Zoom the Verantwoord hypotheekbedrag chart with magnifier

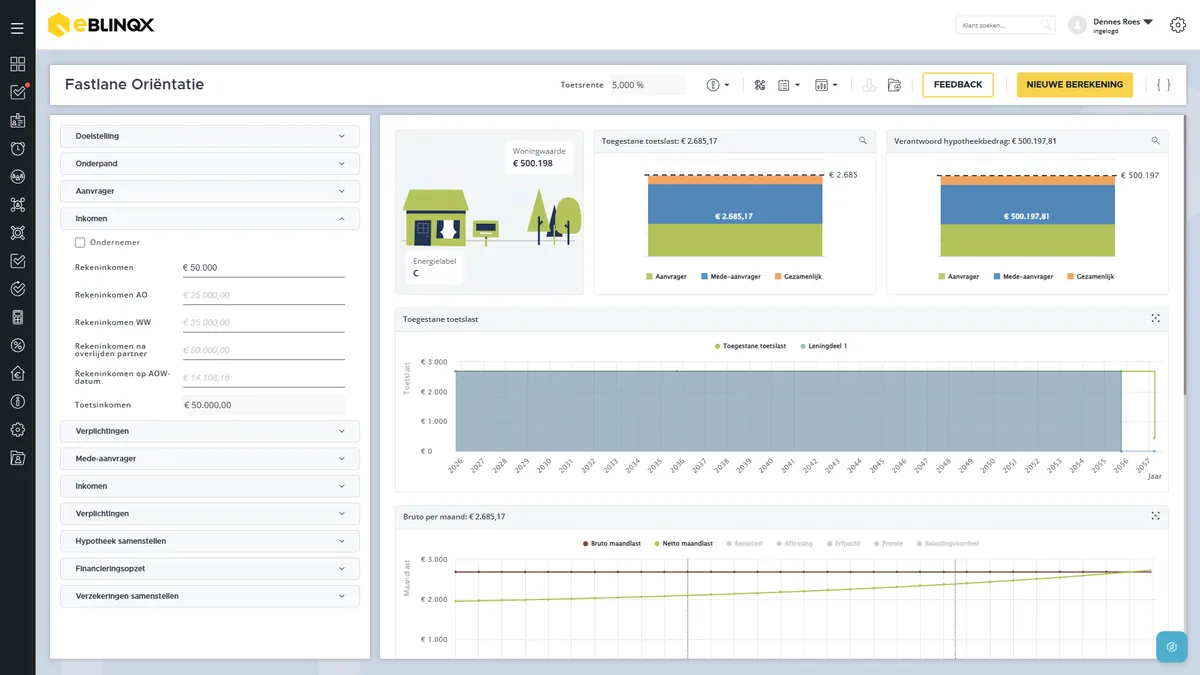[1155, 141]
